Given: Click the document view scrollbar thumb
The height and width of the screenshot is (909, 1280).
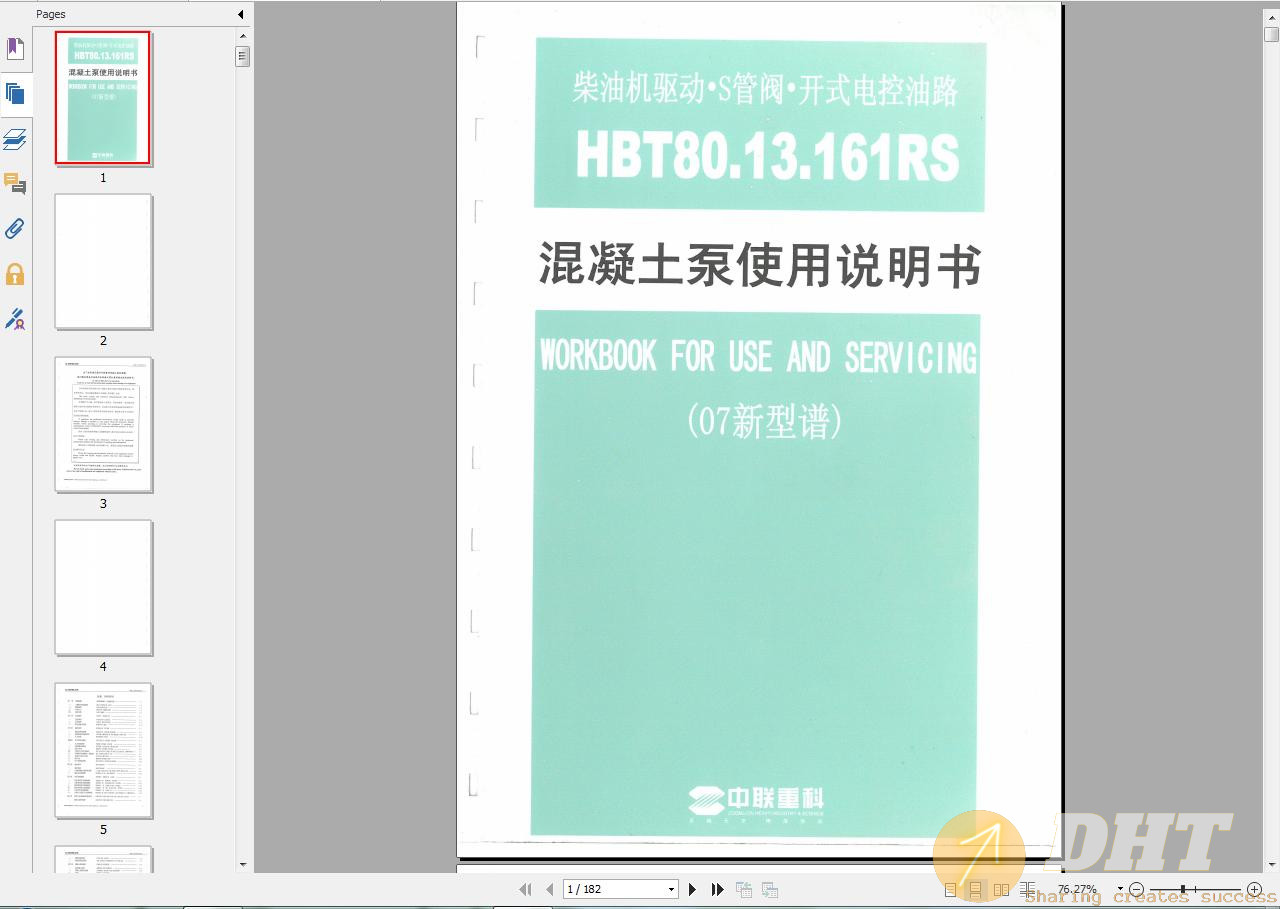Looking at the screenshot, I should click(1271, 34).
